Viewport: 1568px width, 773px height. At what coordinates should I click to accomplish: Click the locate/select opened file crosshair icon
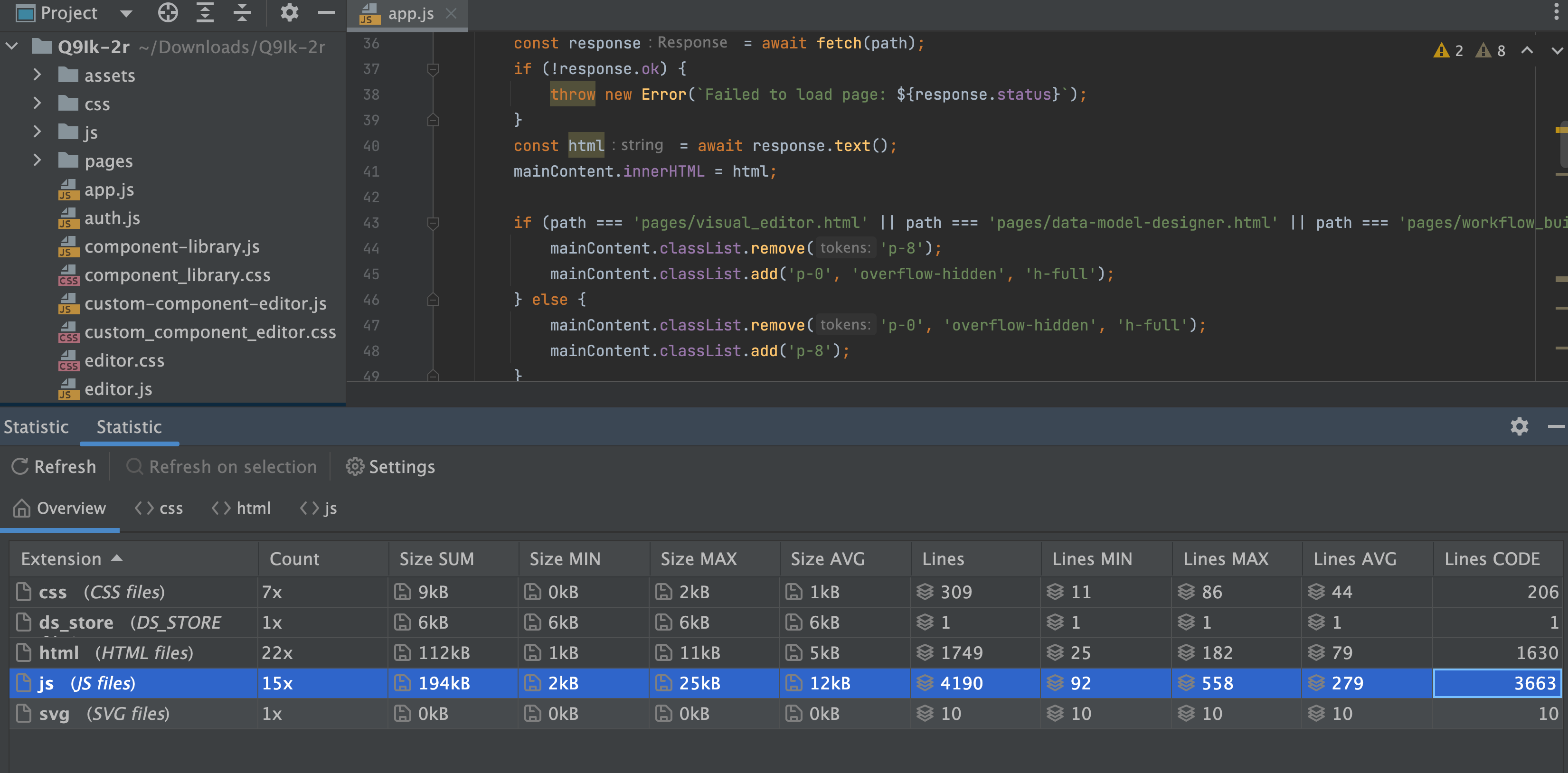(x=168, y=13)
